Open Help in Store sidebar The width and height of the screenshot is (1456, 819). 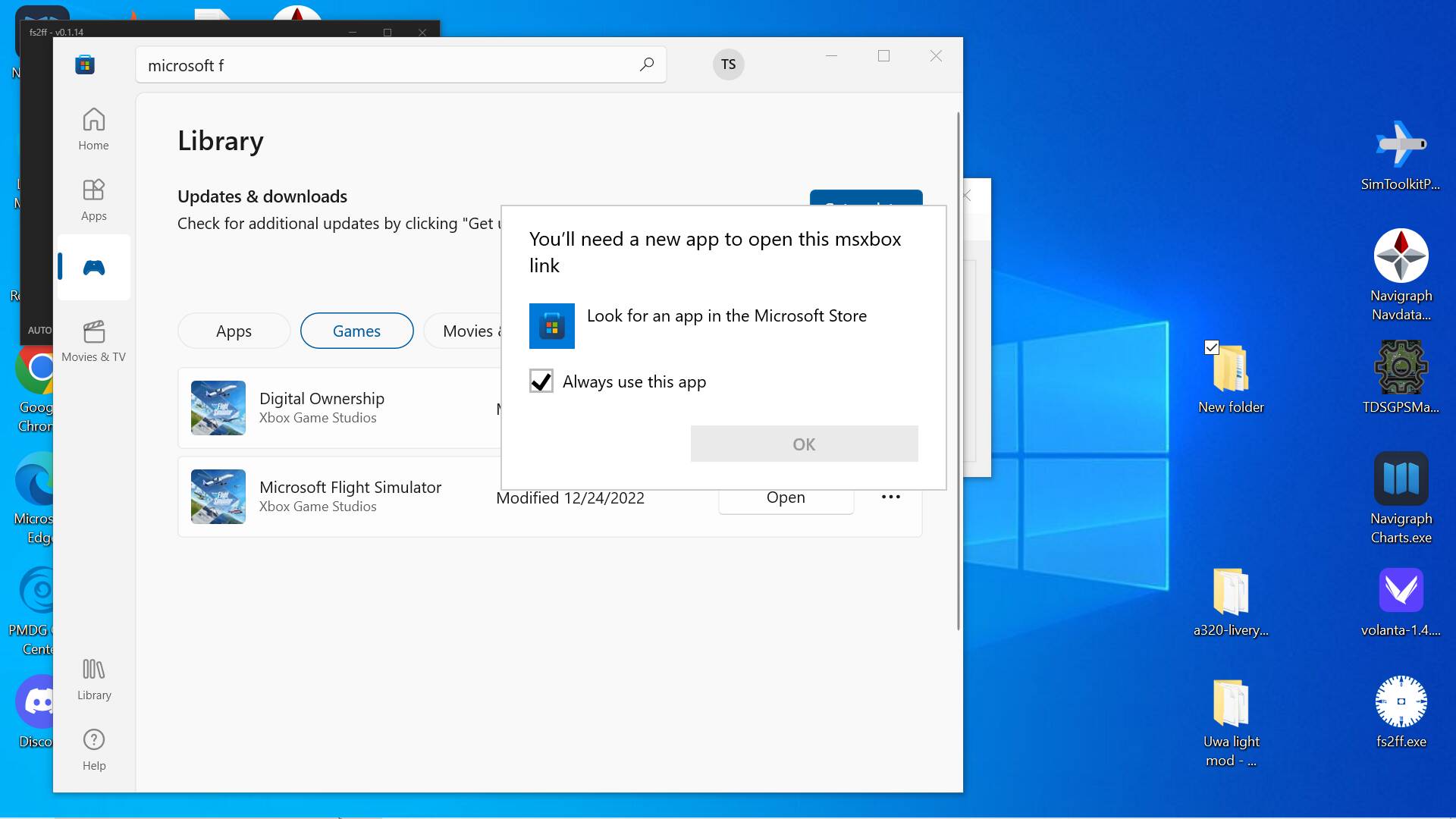point(93,749)
